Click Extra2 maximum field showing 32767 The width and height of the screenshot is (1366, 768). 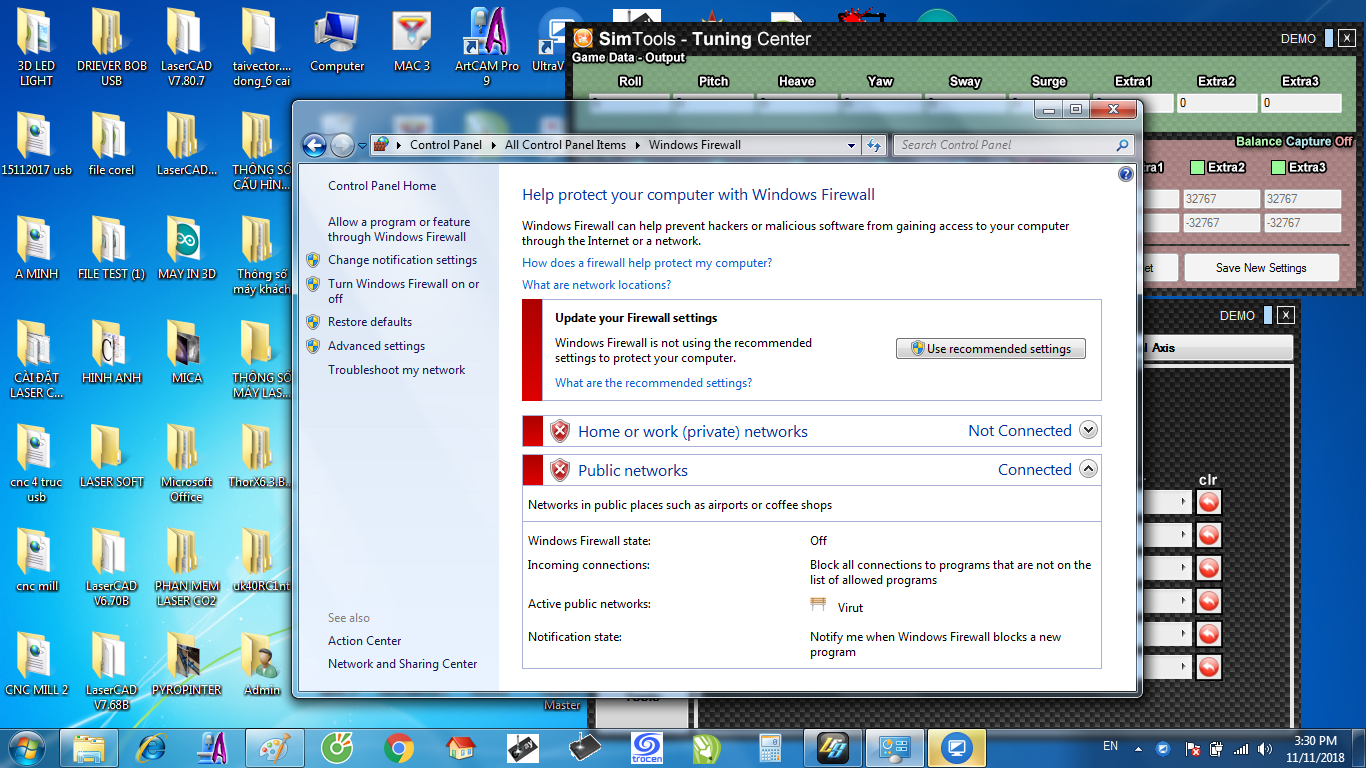point(1221,199)
